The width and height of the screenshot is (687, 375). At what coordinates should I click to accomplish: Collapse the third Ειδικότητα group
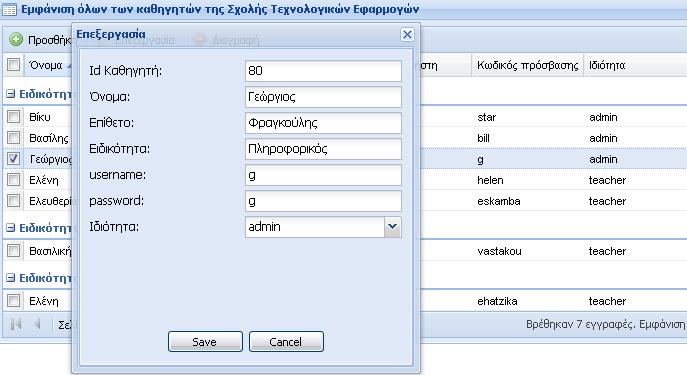coord(11,278)
